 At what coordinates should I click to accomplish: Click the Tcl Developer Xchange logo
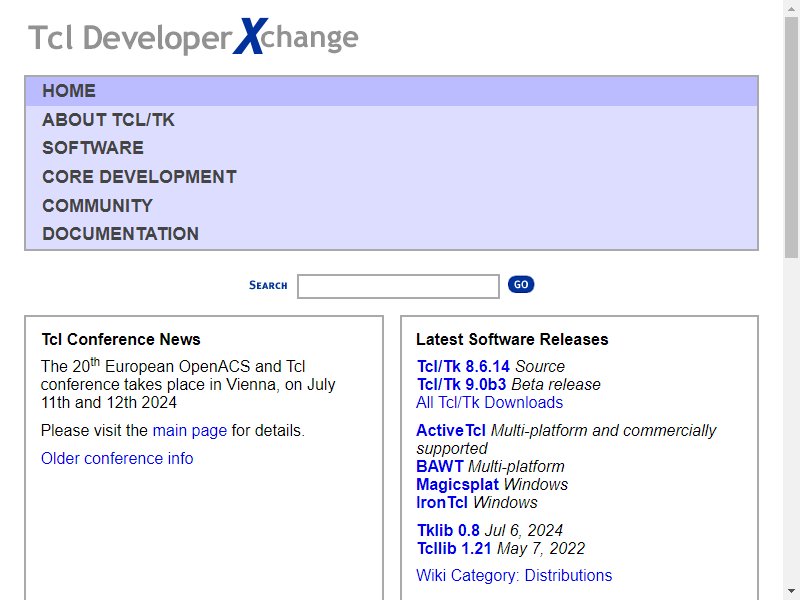pos(193,37)
